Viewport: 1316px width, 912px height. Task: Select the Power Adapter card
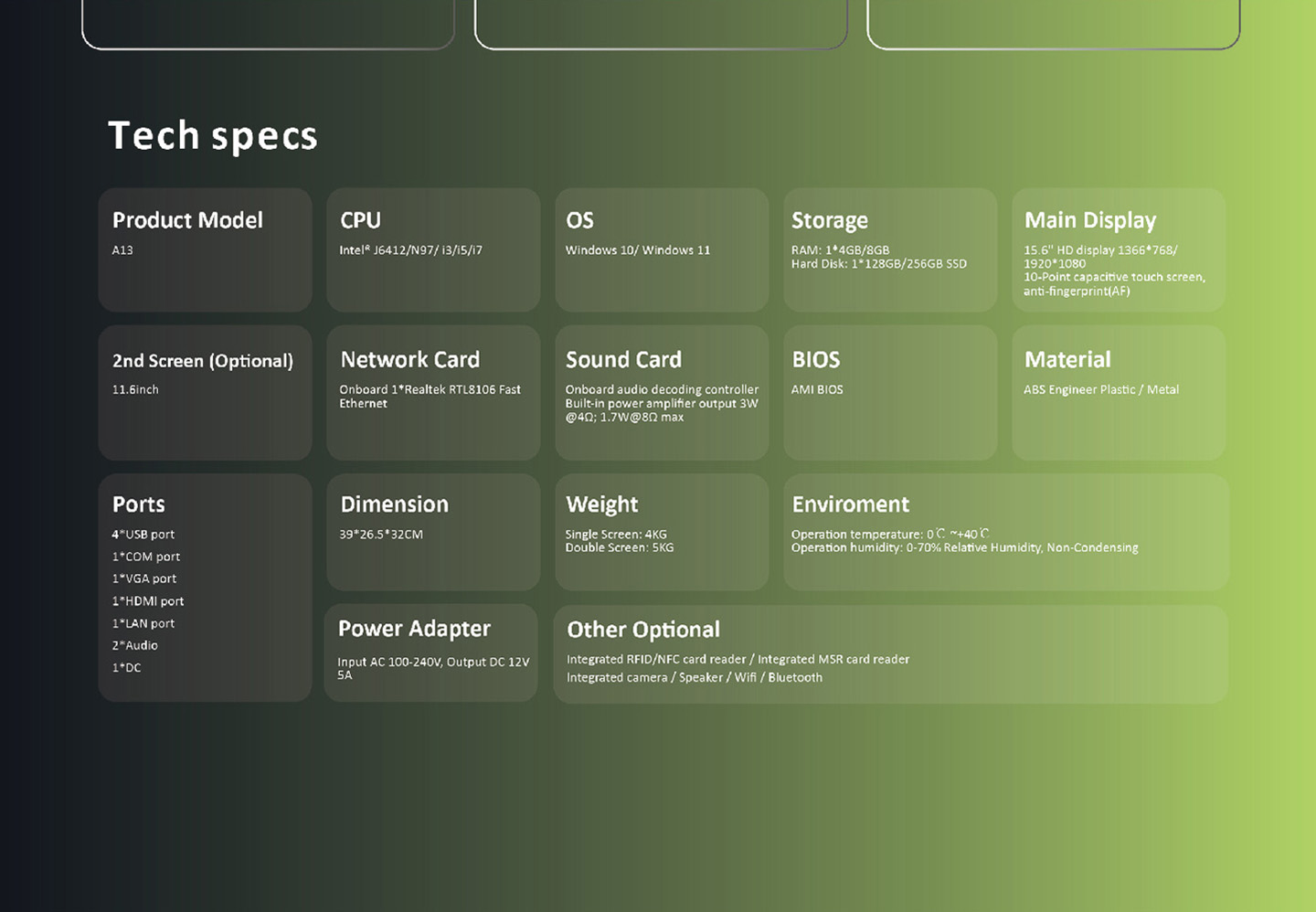click(x=431, y=652)
